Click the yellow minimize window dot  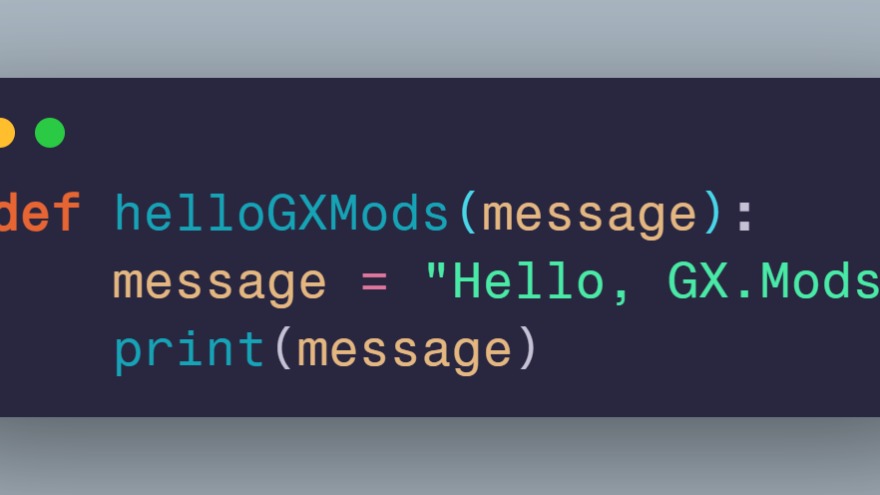(6, 133)
